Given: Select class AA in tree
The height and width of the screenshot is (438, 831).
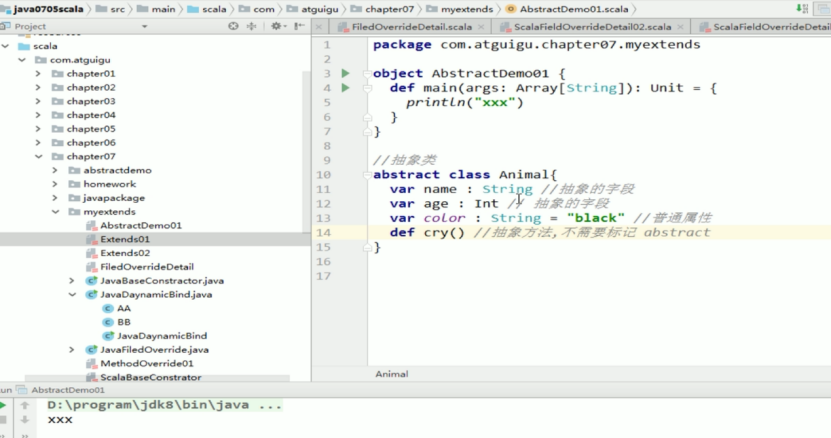Looking at the screenshot, I should tap(123, 308).
